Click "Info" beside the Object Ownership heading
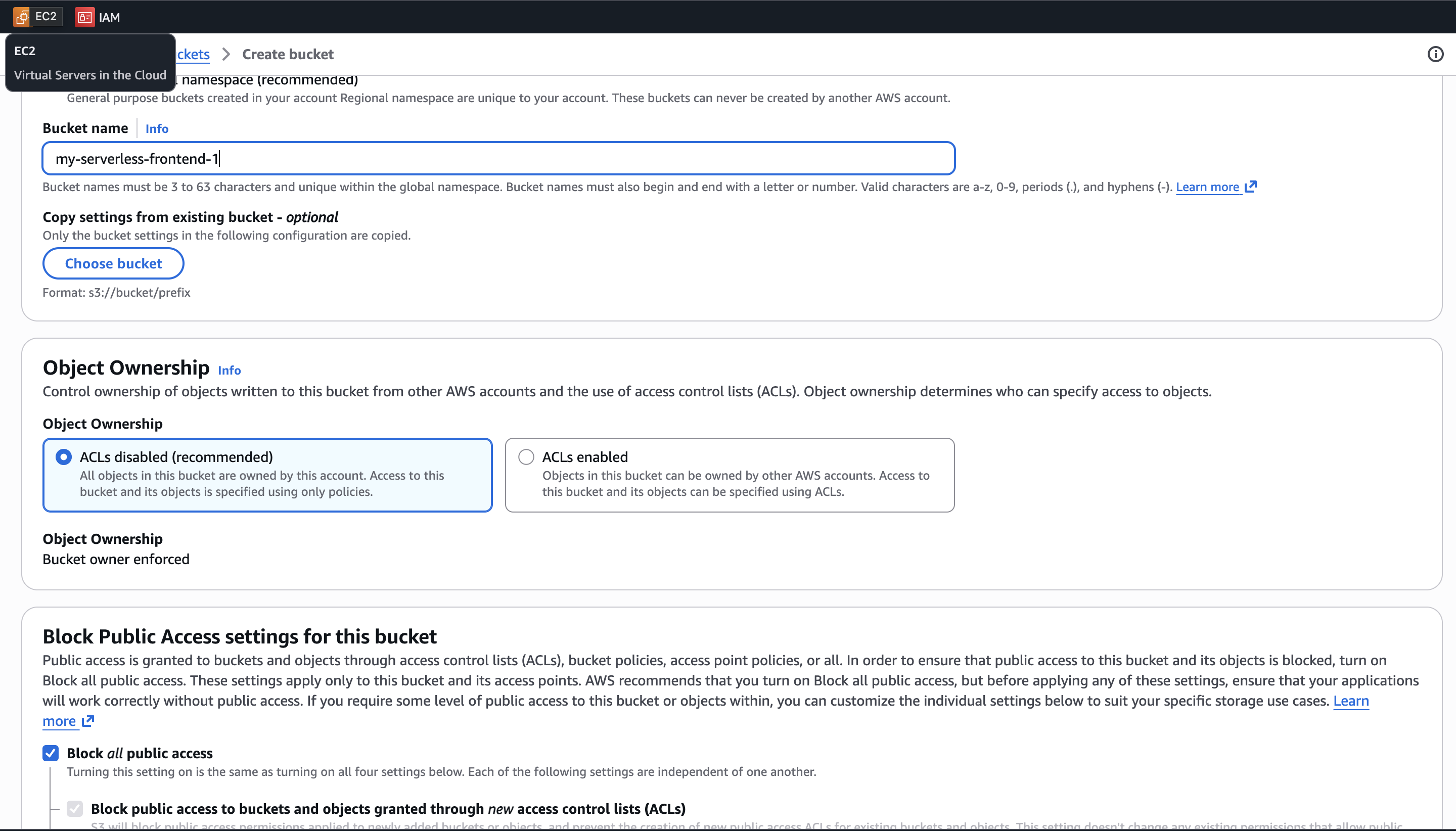This screenshot has width=1456, height=831. point(229,370)
